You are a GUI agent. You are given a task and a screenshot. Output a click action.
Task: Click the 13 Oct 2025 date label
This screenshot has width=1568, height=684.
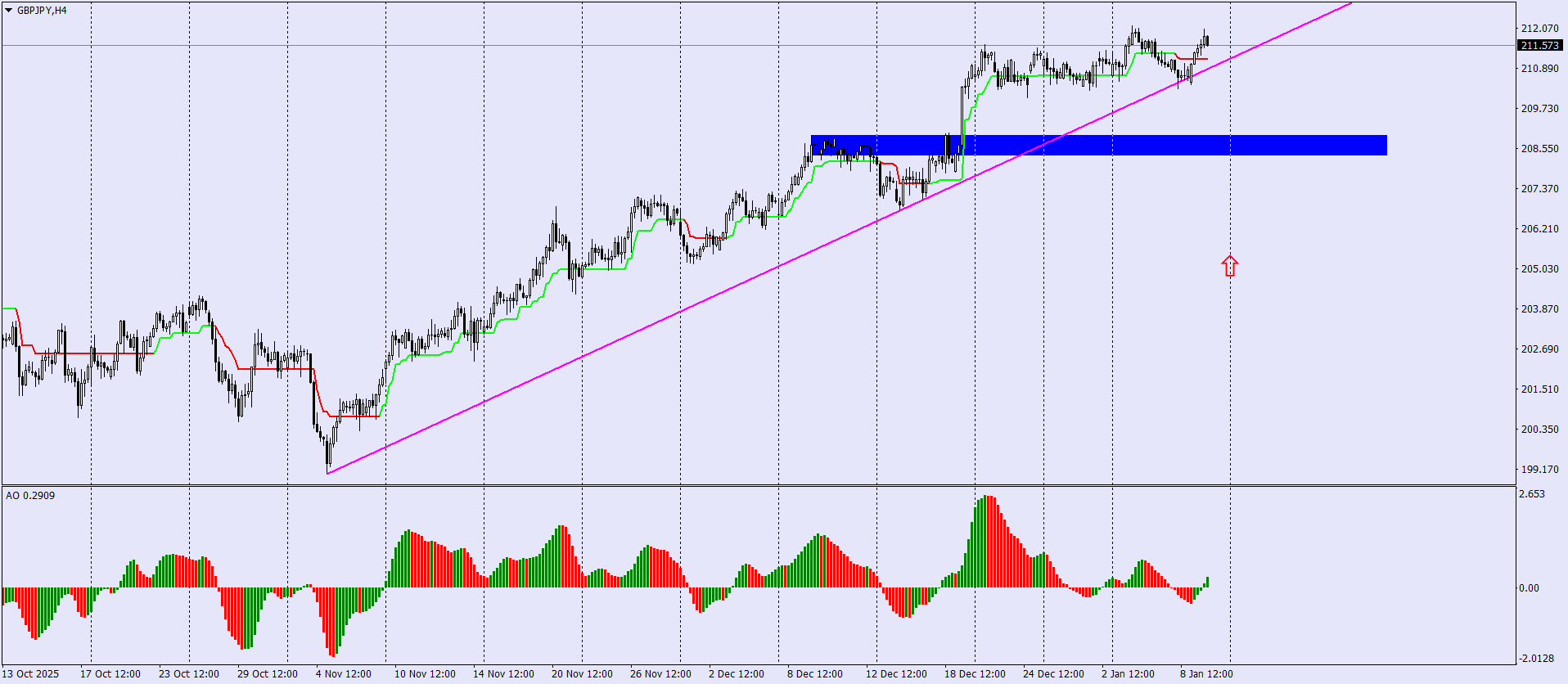click(x=30, y=674)
